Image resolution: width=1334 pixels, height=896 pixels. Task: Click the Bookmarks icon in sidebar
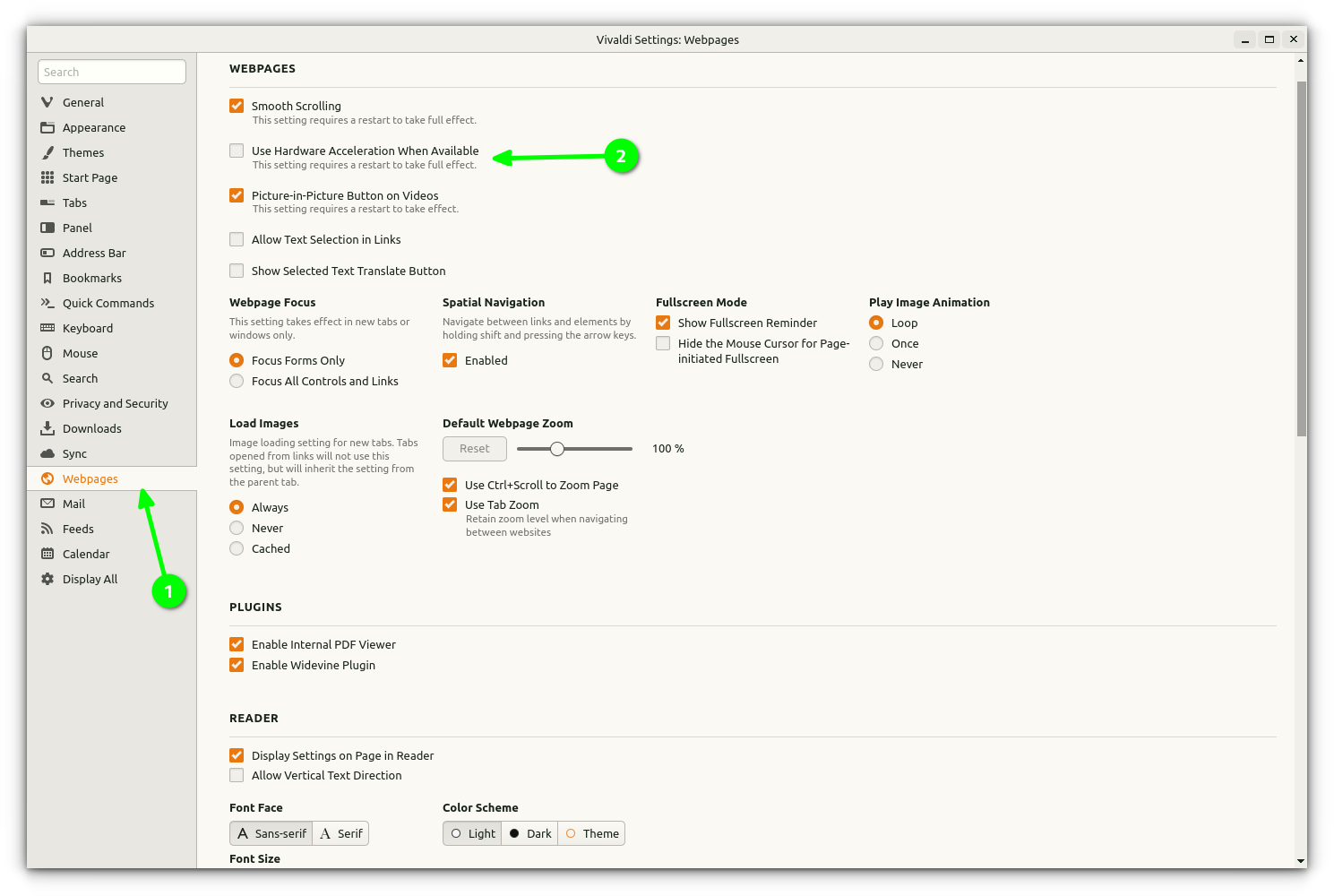click(47, 278)
